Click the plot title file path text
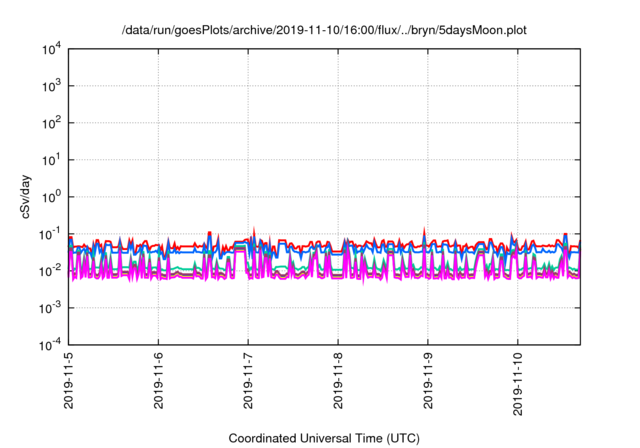 tap(324, 30)
